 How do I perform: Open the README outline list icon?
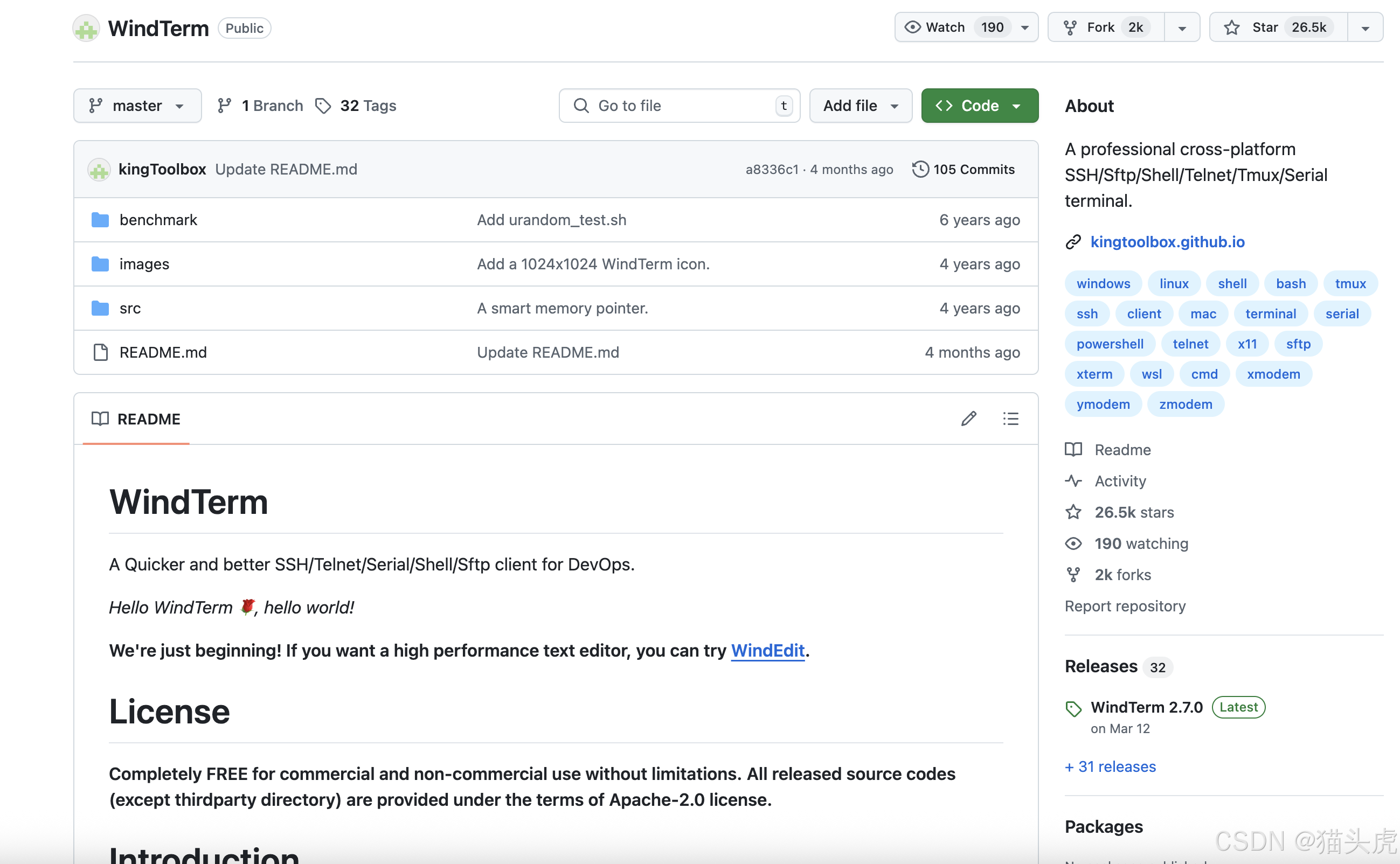(1010, 419)
